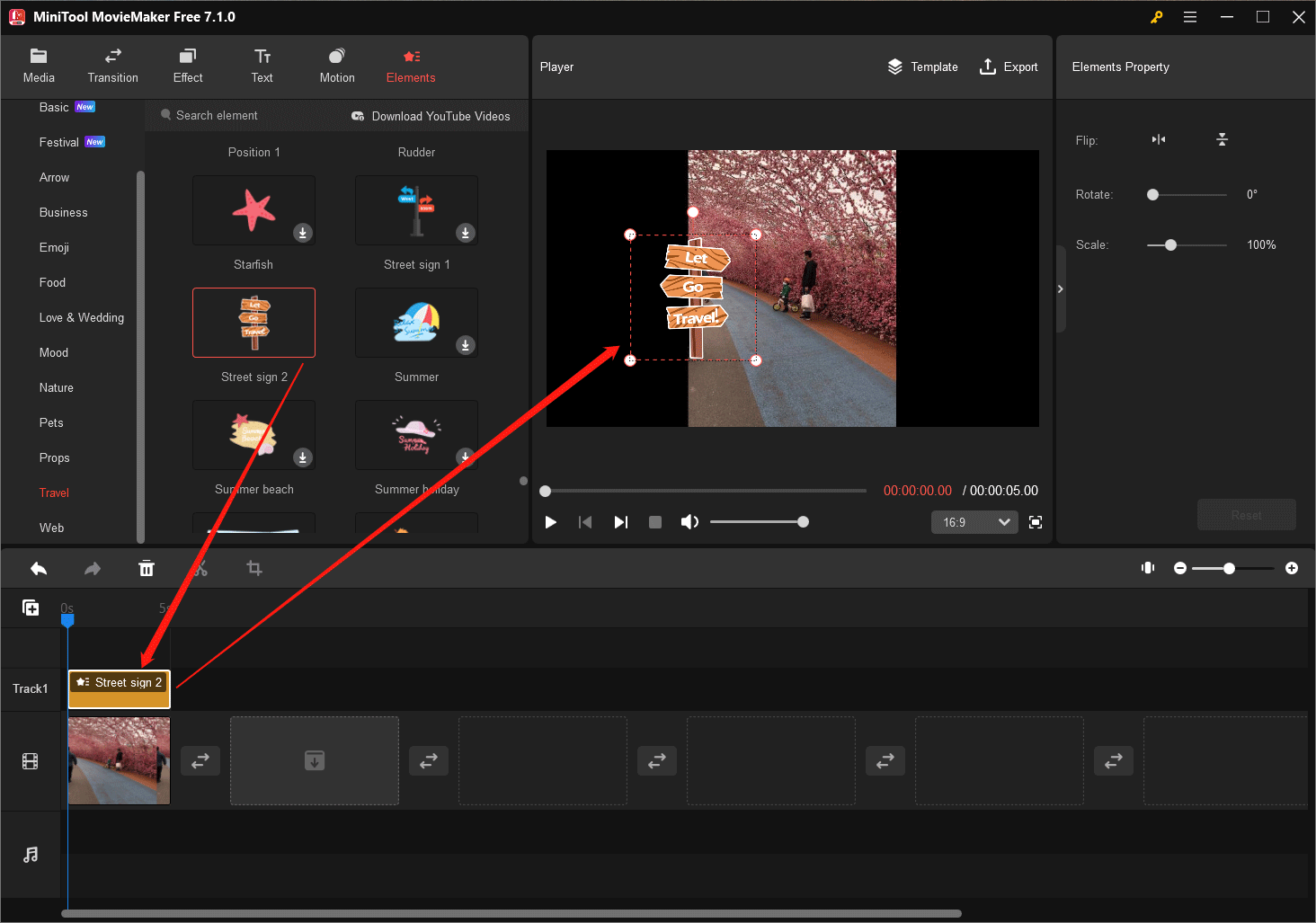Click the empty media placeholder slot

point(315,760)
